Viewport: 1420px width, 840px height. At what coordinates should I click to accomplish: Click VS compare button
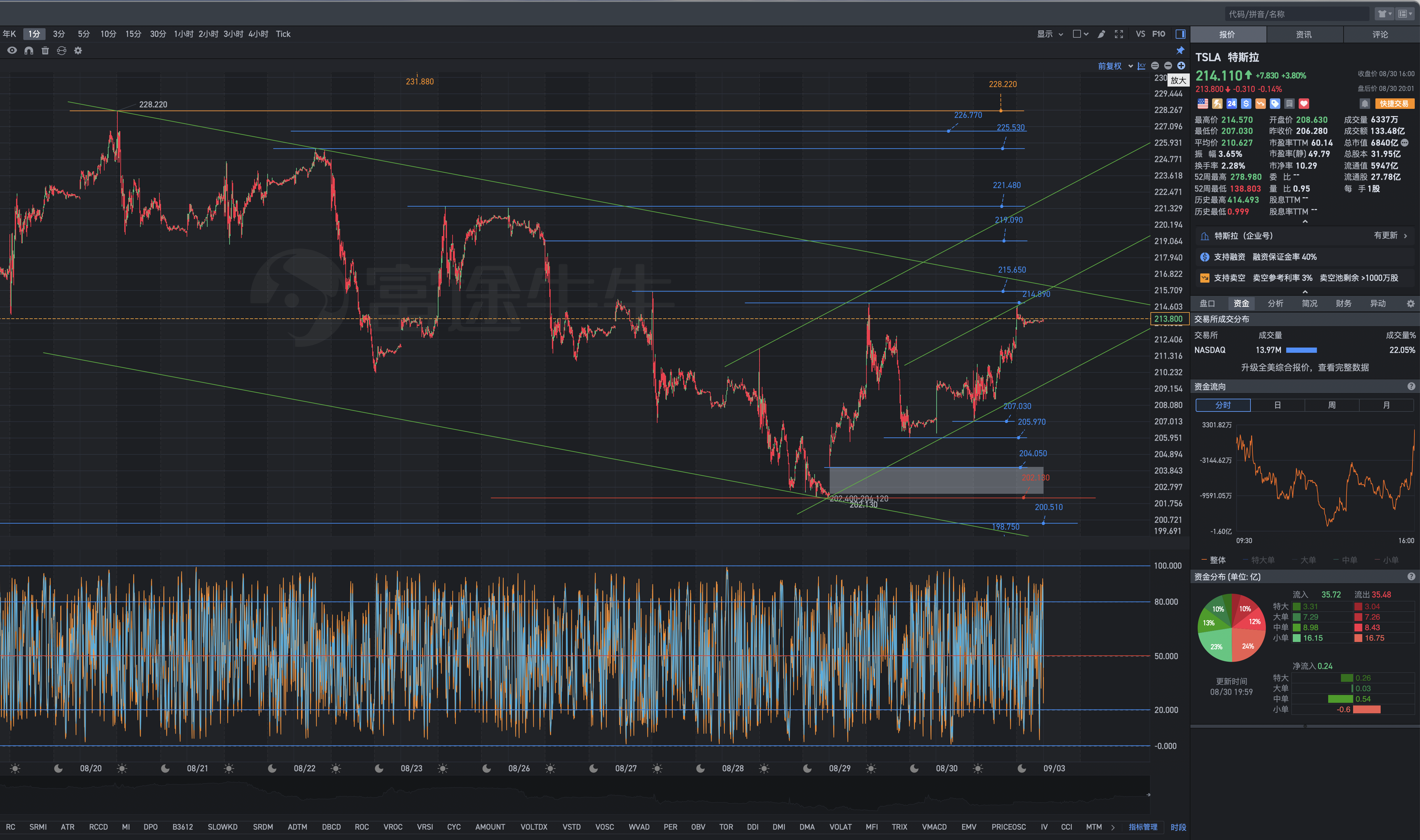pos(1140,34)
